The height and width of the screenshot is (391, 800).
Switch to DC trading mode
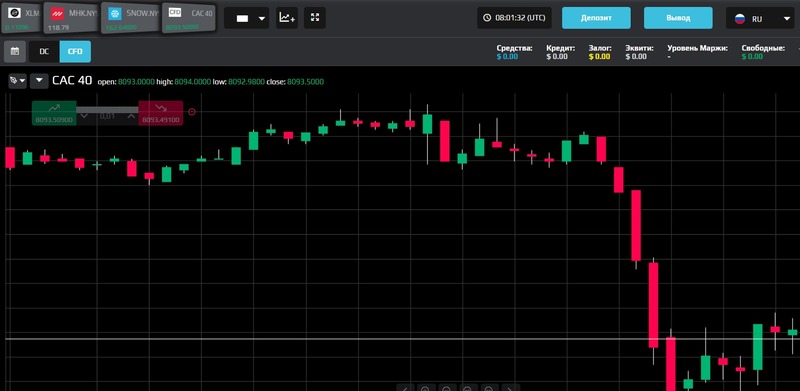click(44, 52)
